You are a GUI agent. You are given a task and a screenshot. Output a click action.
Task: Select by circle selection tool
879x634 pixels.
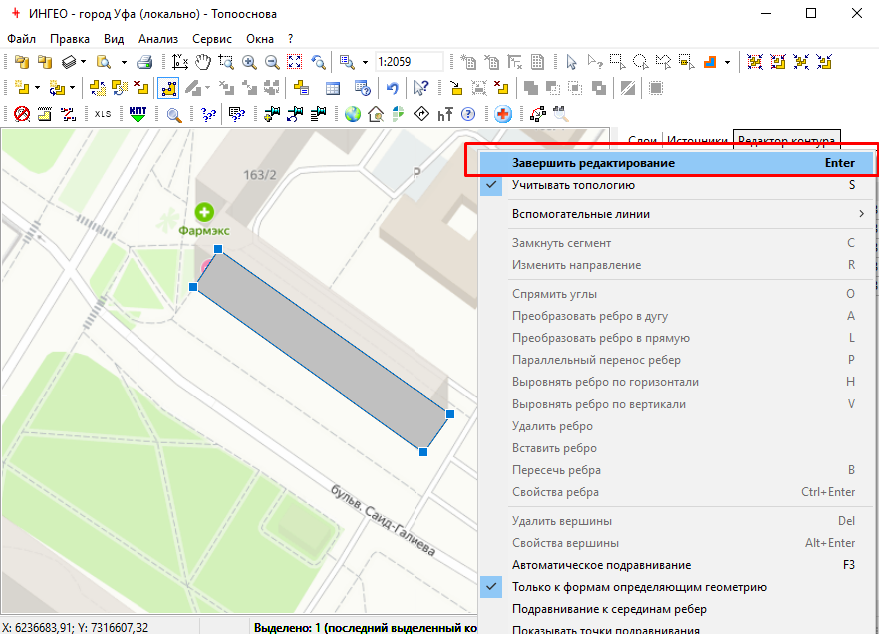(640, 62)
